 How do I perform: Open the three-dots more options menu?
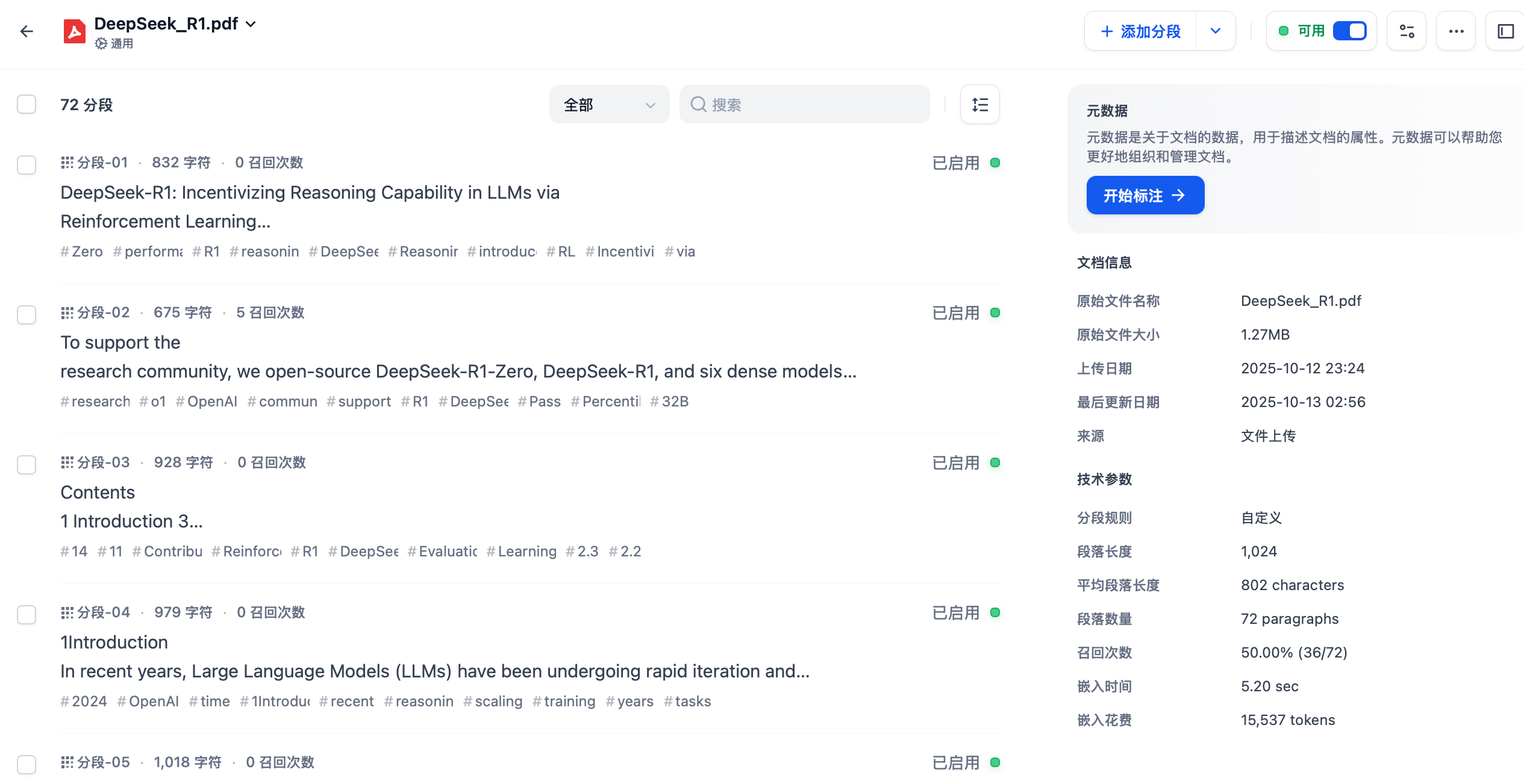1456,31
